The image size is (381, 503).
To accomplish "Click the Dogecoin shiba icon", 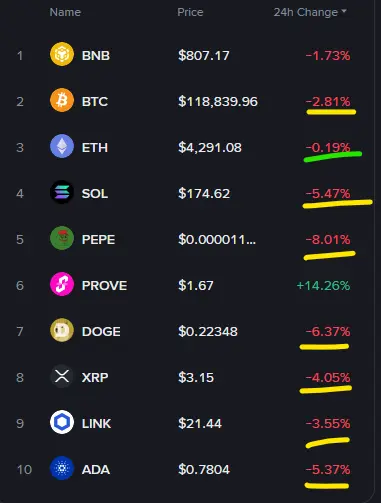I will (62, 330).
